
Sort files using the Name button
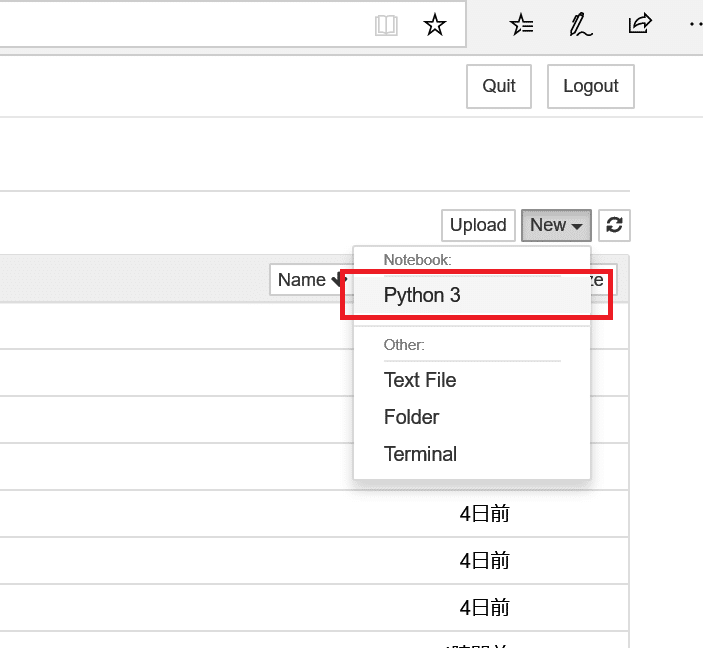click(x=305, y=280)
